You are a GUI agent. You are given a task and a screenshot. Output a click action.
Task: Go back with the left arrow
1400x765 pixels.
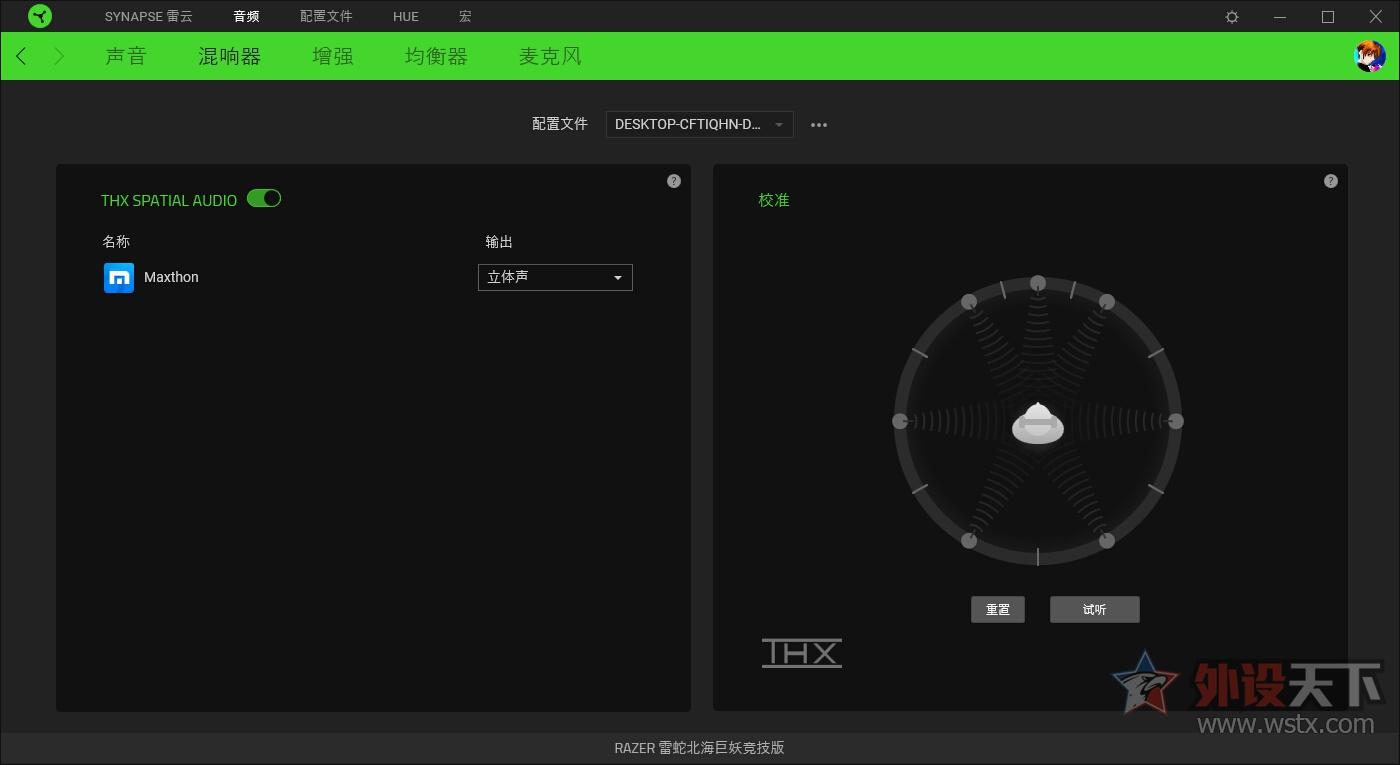click(x=22, y=57)
